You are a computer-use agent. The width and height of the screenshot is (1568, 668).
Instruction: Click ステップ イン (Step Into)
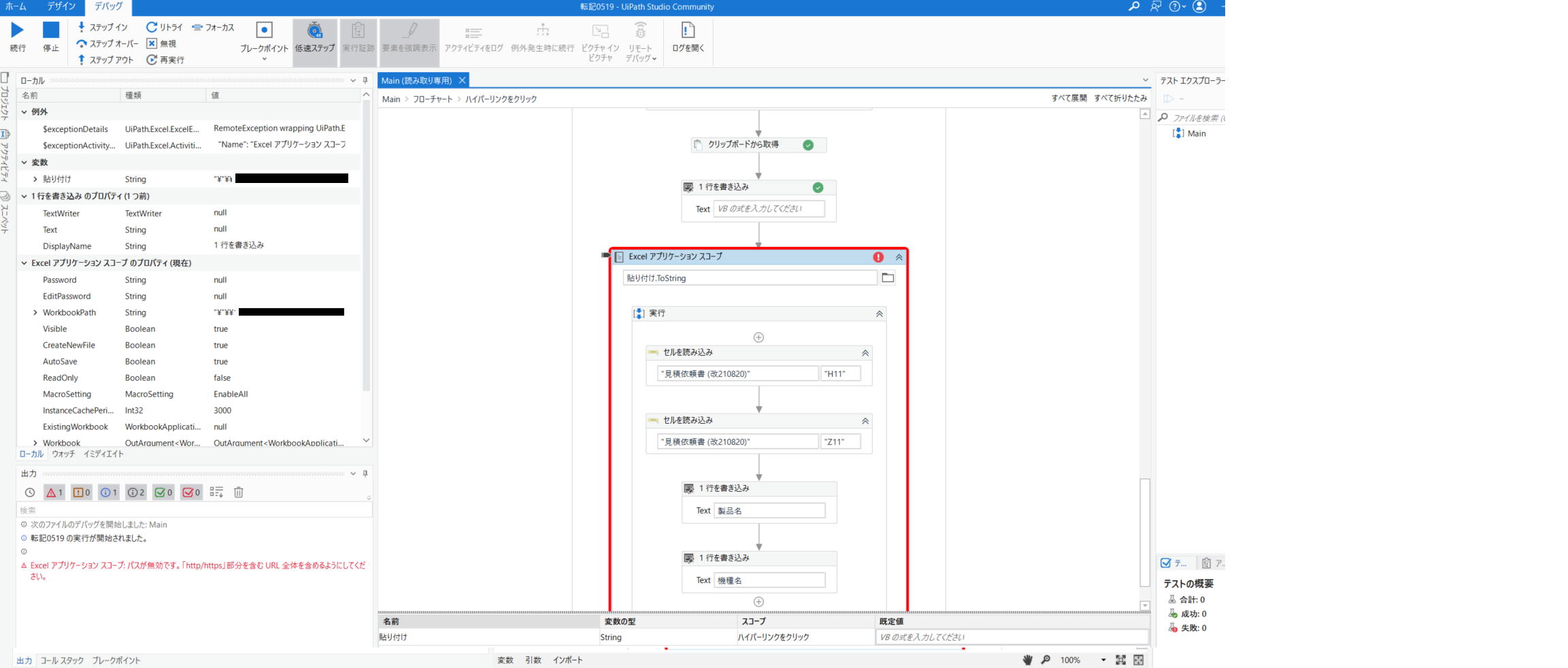[x=103, y=27]
